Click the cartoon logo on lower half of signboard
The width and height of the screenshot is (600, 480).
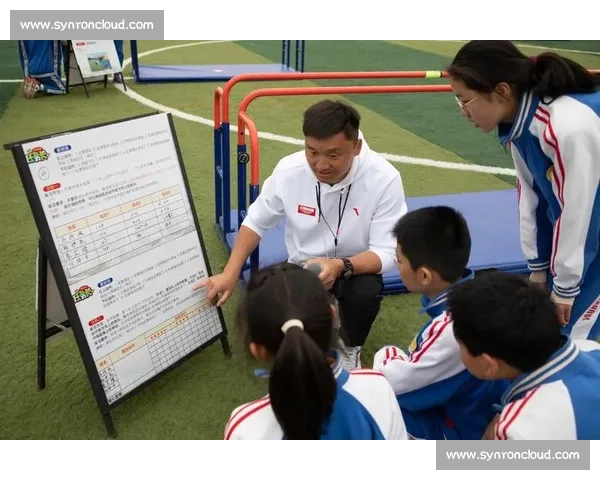click(84, 293)
